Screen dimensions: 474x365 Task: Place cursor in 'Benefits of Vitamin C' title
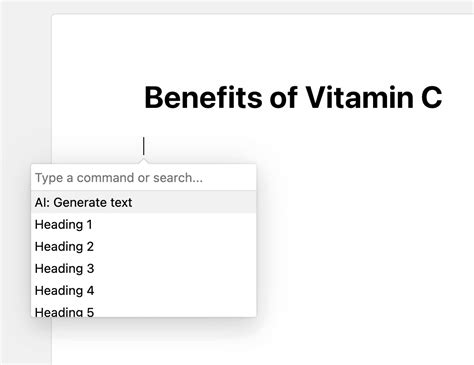293,97
